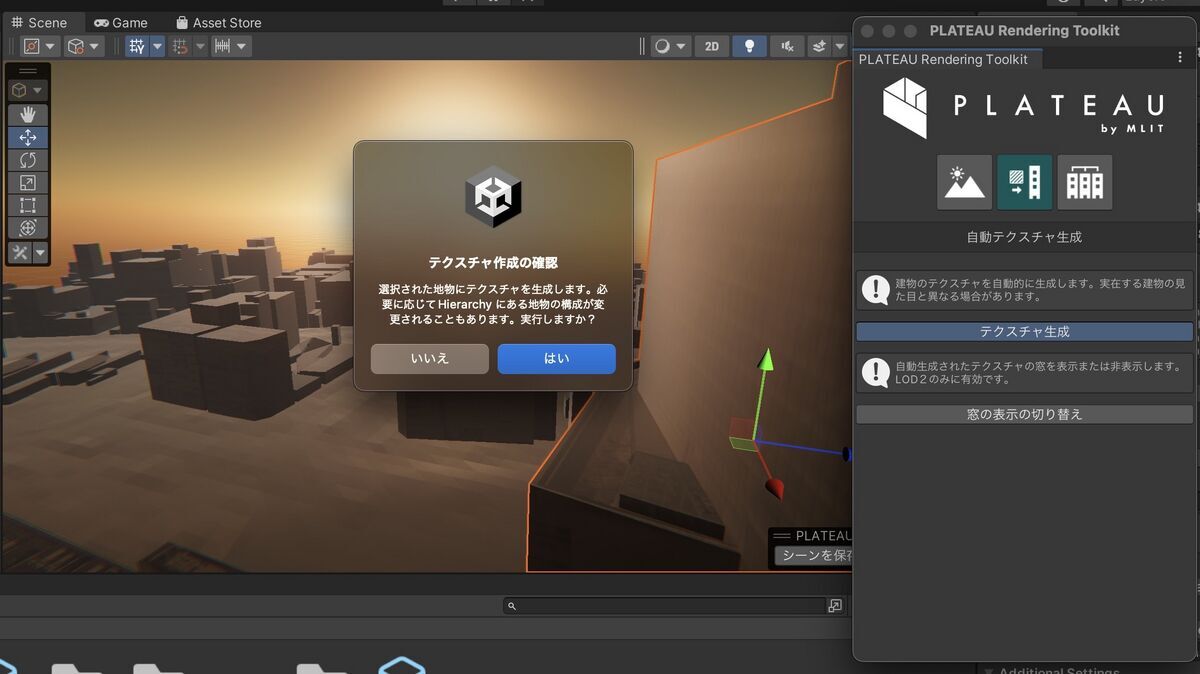The image size is (1200, 674).
Task: Cancel with the いいえ button
Action: [430, 358]
